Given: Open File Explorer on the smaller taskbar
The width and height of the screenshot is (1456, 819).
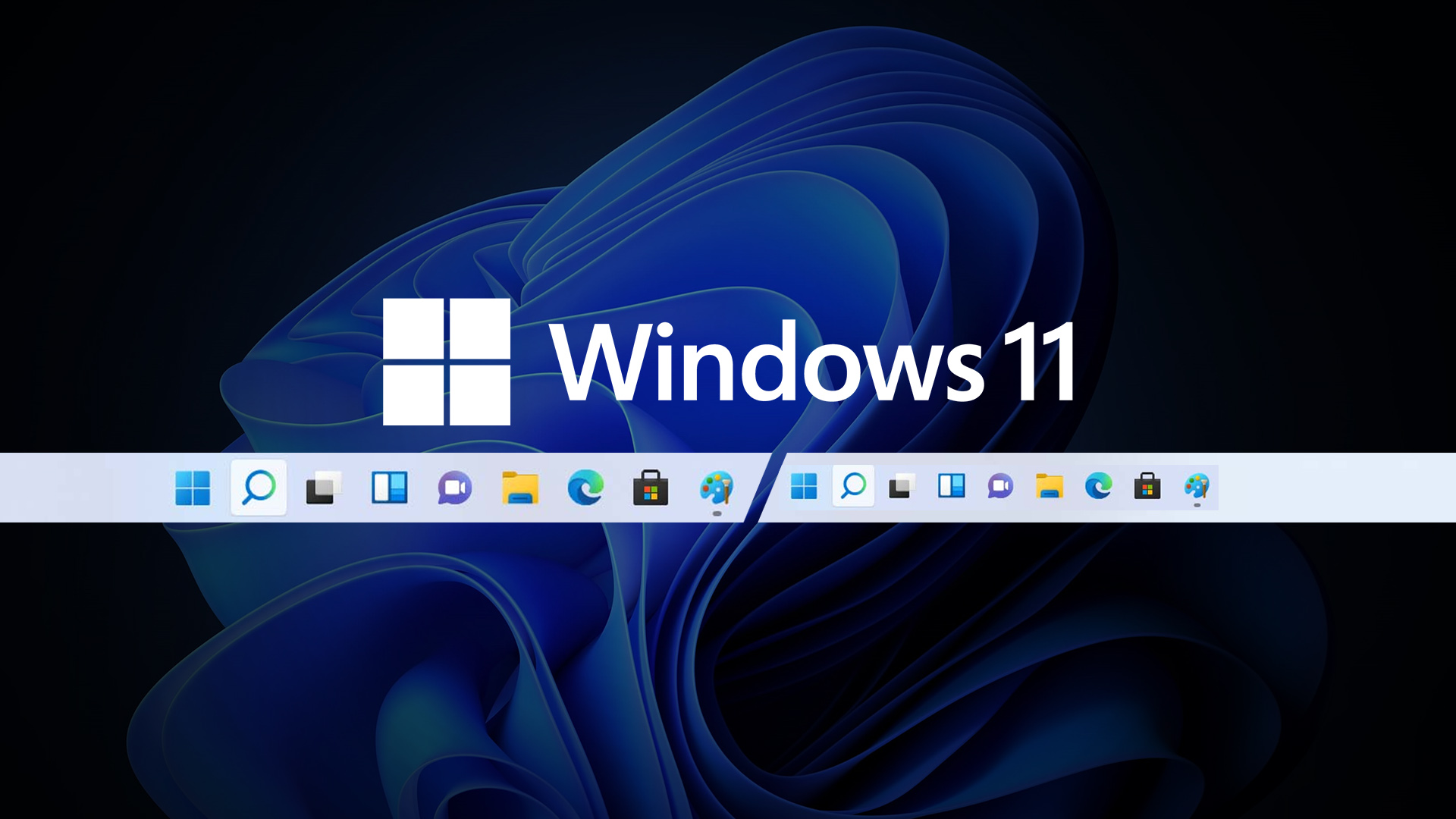Looking at the screenshot, I should coord(1050,486).
